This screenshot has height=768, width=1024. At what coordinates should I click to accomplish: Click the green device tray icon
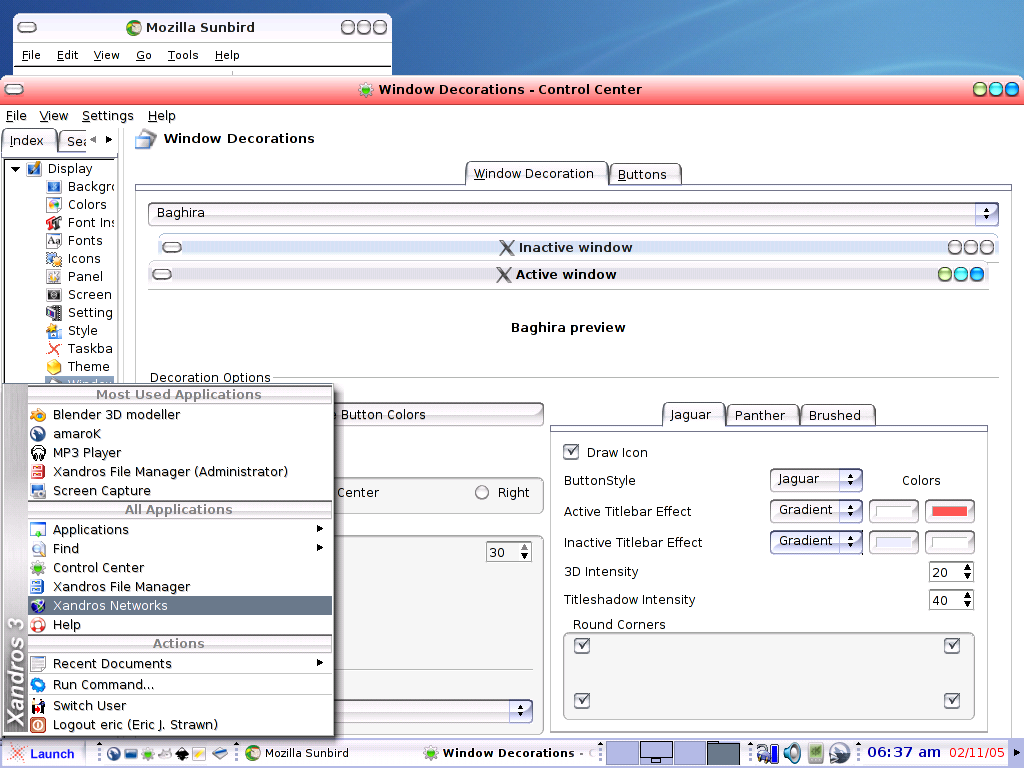(815, 753)
